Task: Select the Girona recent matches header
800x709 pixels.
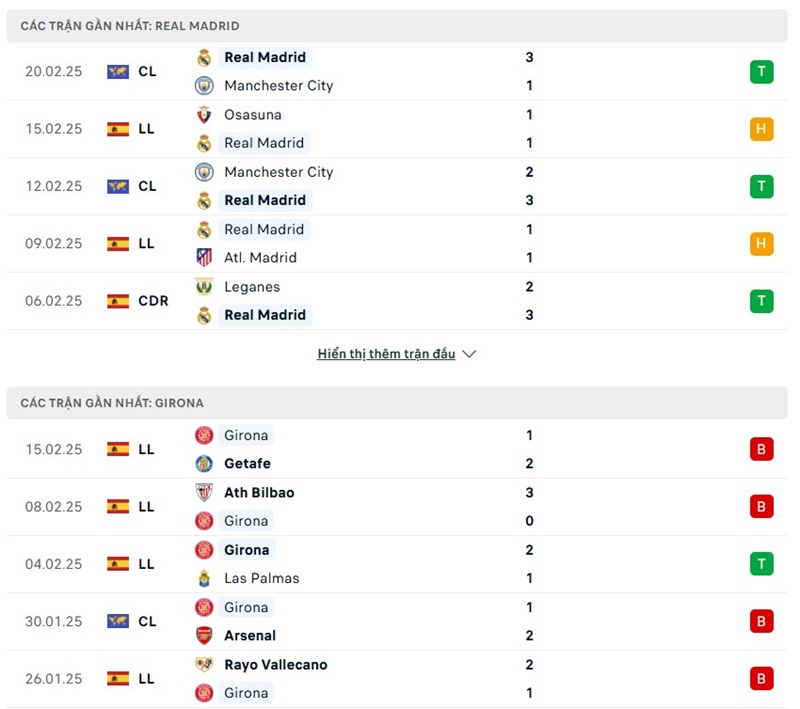Action: [112, 403]
